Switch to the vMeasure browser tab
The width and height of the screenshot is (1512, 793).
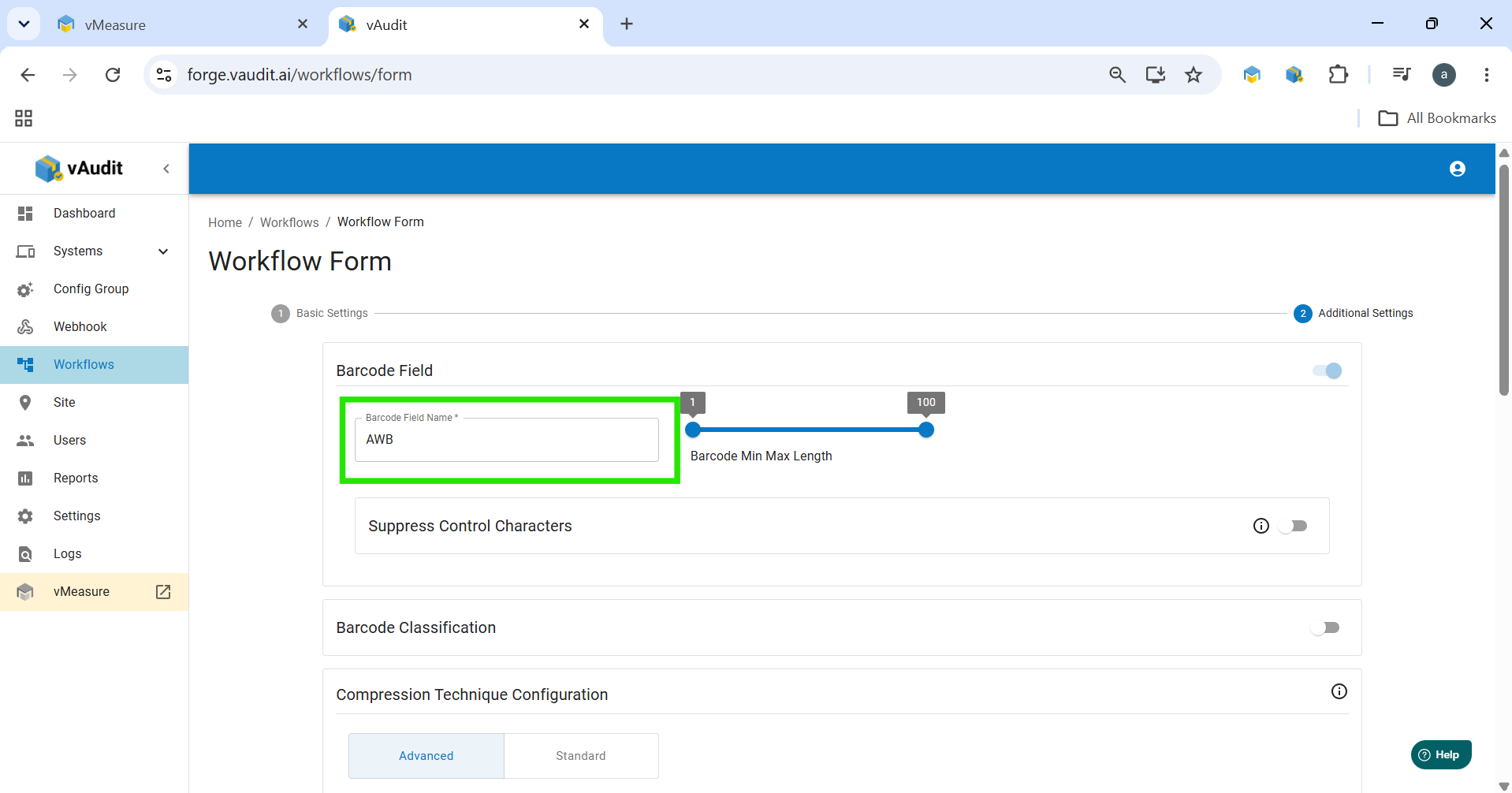(181, 24)
